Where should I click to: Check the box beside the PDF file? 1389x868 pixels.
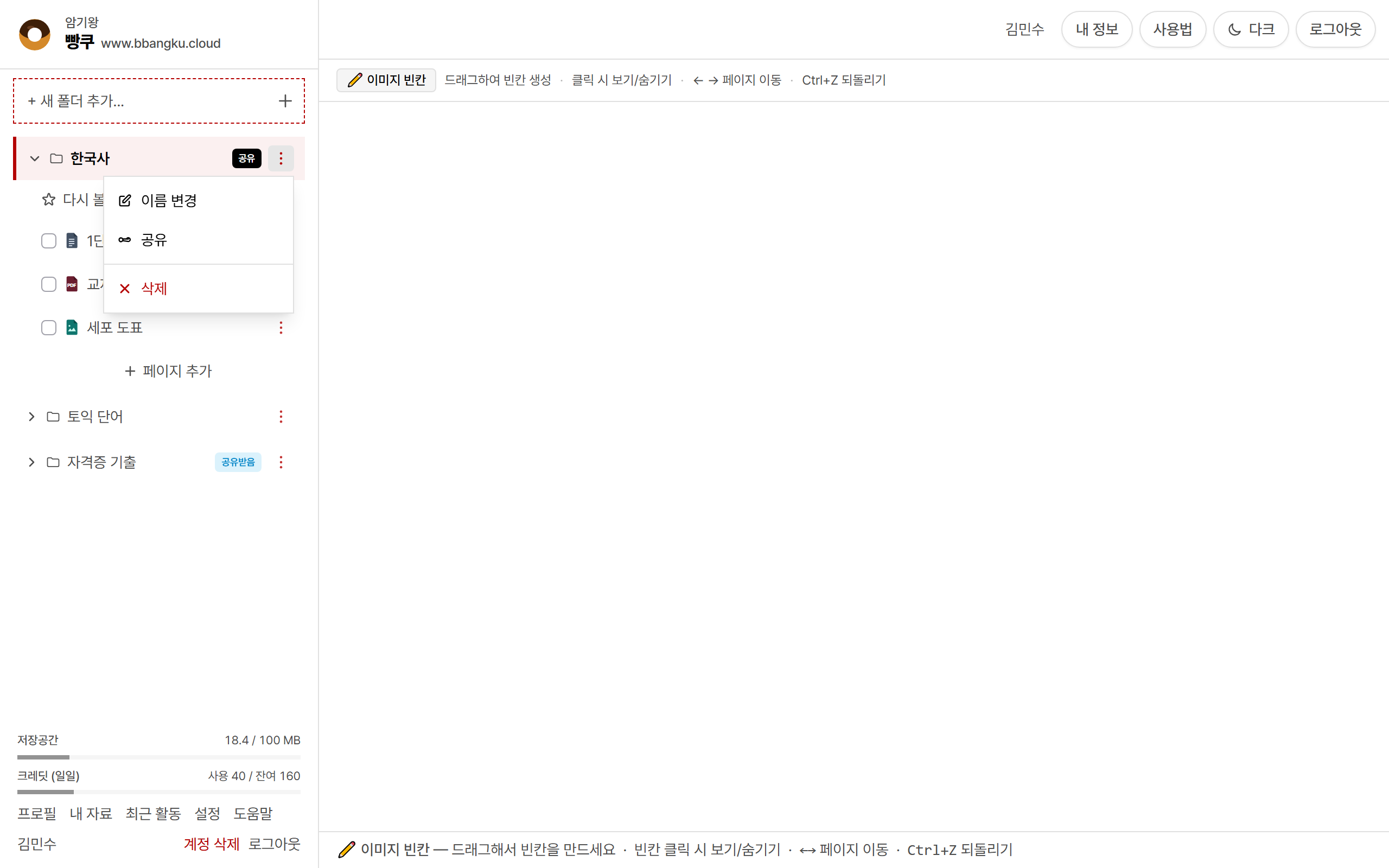(49, 284)
